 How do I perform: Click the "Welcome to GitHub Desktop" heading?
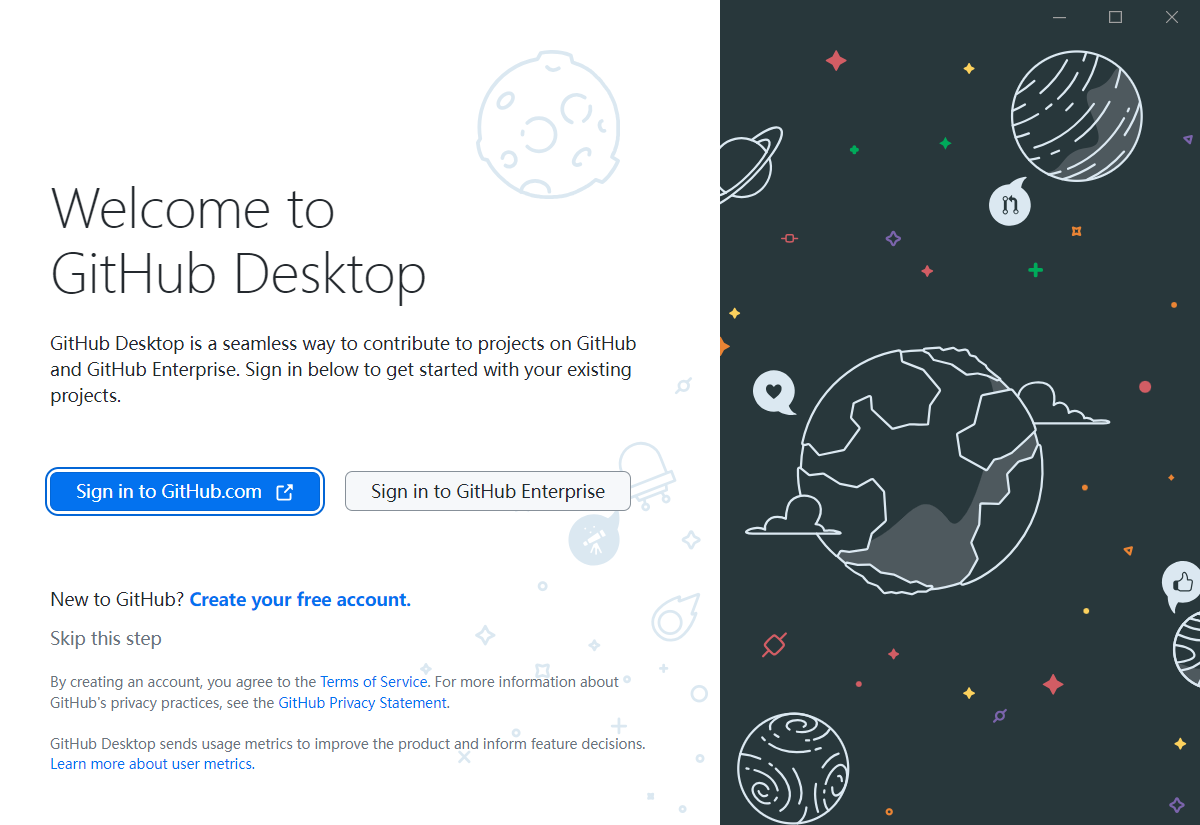coord(238,241)
